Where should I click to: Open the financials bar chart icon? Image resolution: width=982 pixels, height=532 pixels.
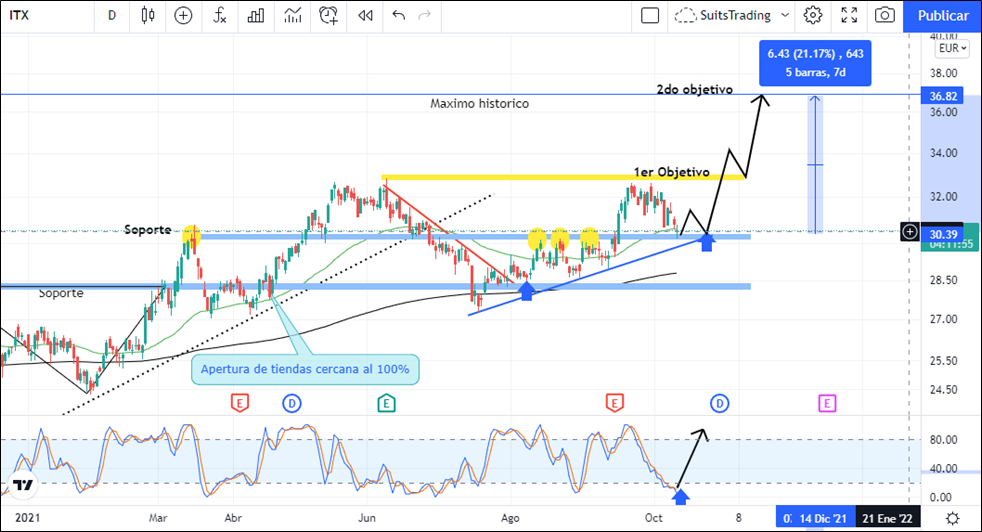point(256,15)
